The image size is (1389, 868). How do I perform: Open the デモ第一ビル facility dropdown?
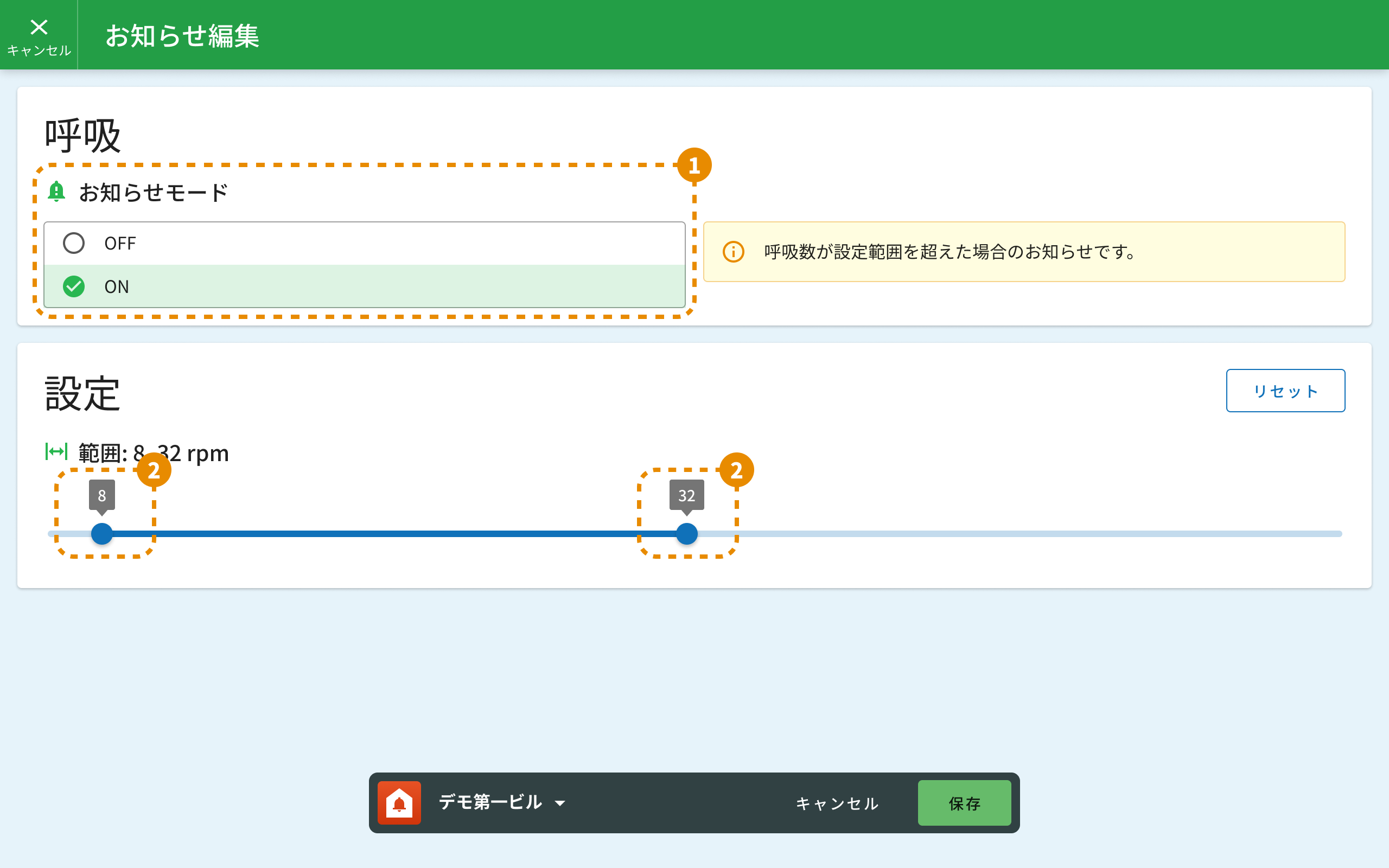coord(490,802)
